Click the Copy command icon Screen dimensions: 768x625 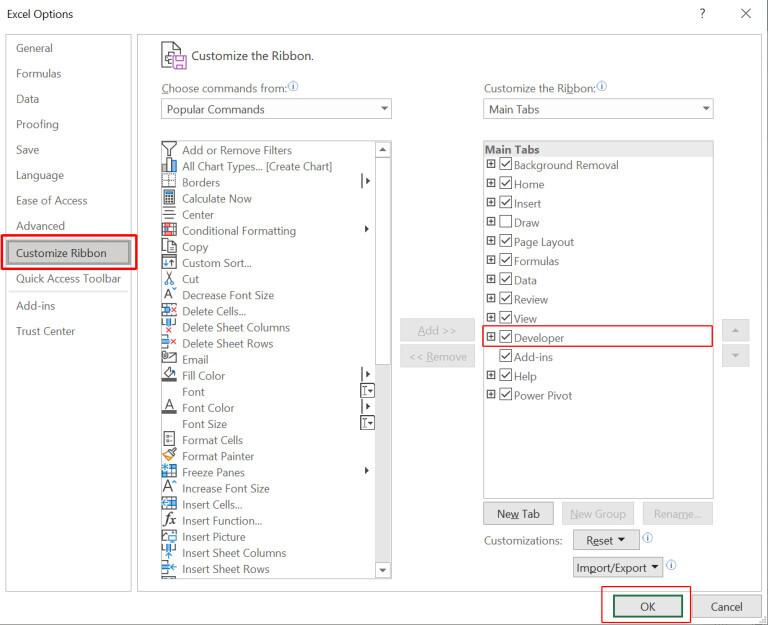(169, 246)
